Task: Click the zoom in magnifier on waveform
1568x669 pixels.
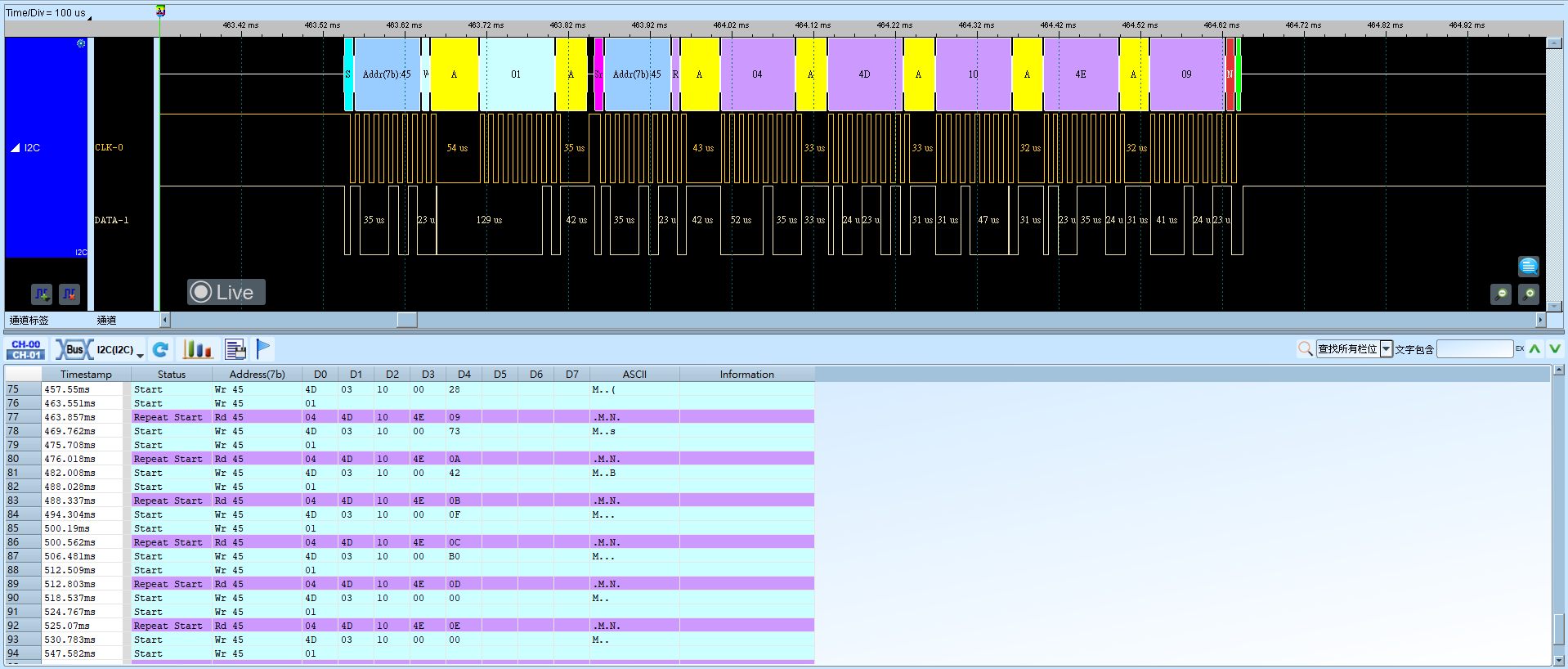Action: pos(1529,294)
